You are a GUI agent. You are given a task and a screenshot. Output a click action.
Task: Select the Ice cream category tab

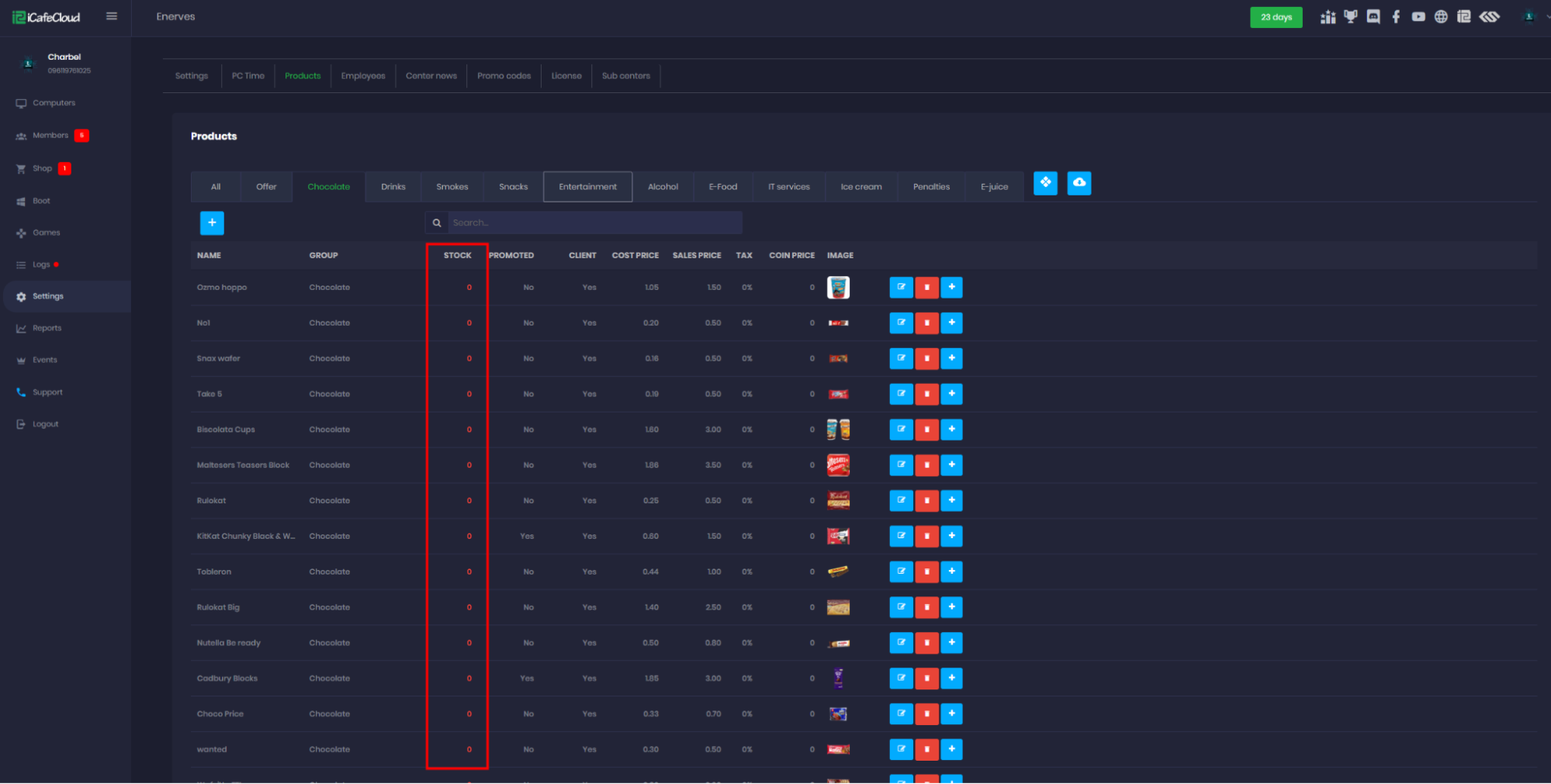pyautogui.click(x=860, y=187)
